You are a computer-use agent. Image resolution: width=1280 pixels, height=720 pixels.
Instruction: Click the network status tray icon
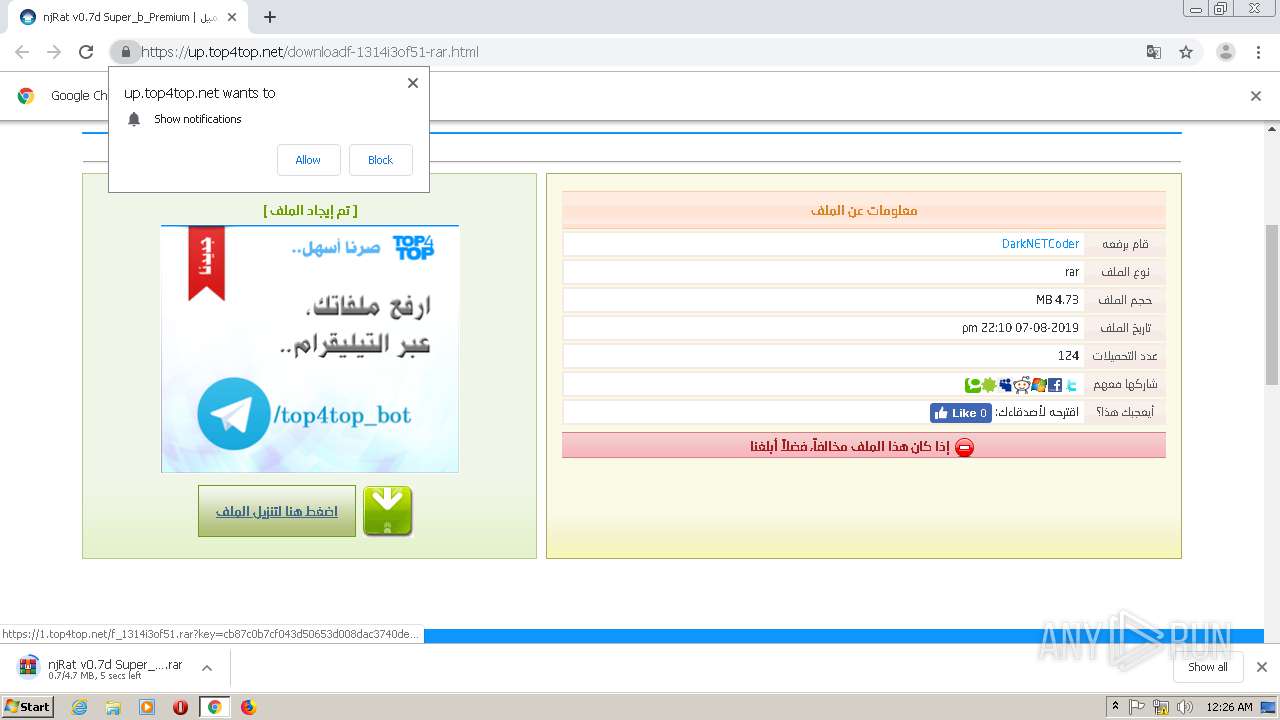(x=1161, y=707)
